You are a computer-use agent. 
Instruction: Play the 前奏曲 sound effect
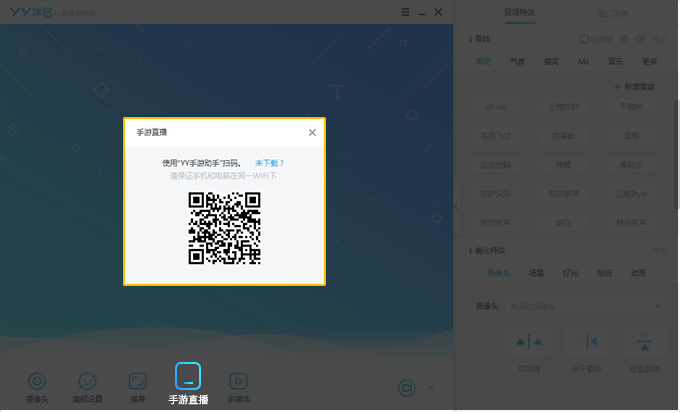pyautogui.click(x=563, y=136)
